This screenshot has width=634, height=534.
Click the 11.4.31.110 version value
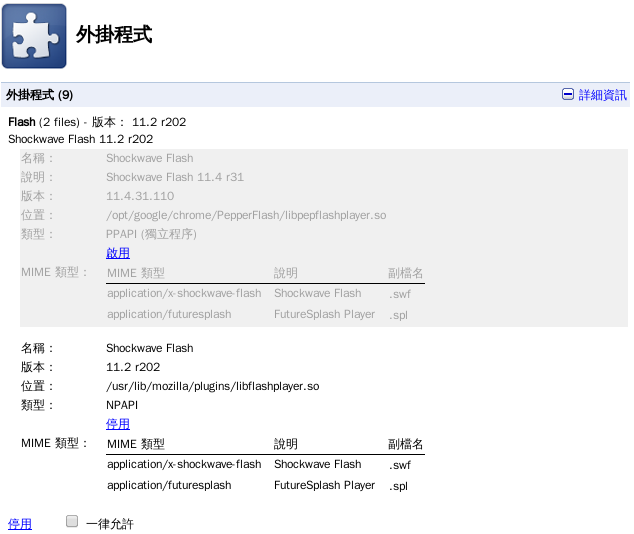(x=140, y=196)
